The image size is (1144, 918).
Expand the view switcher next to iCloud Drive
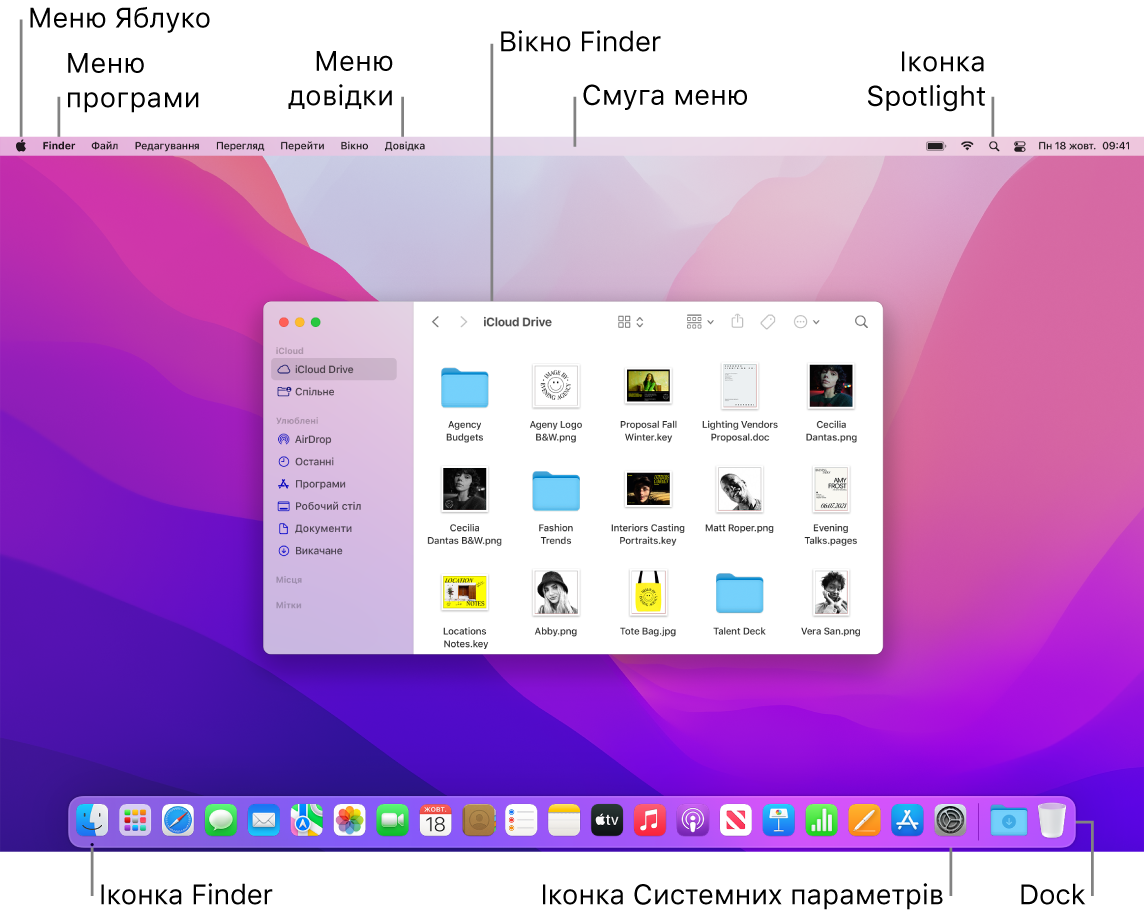(x=630, y=321)
